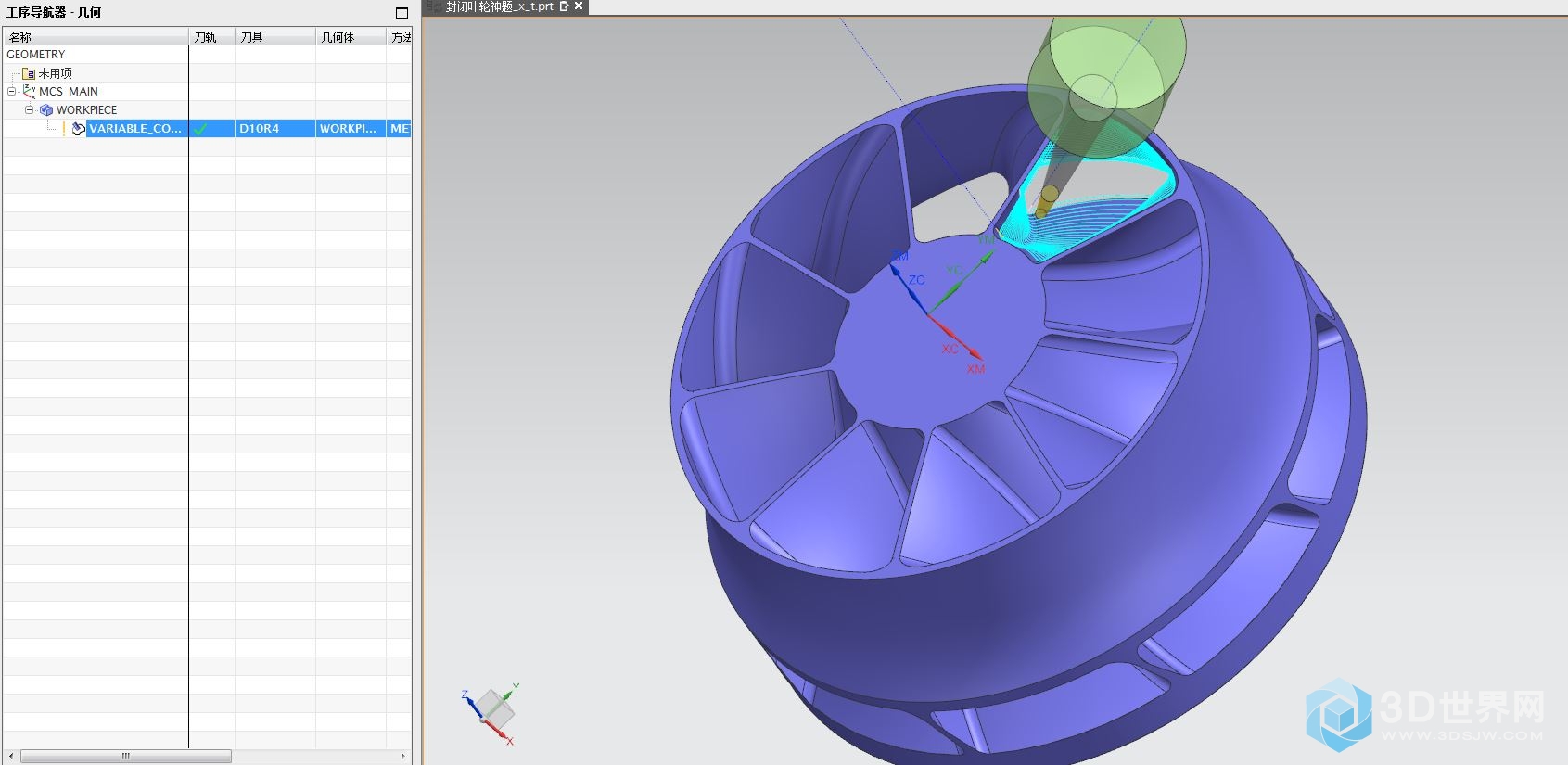This screenshot has width=1568, height=765.
Task: Select the WORKPIECE tree item
Action: point(86,109)
